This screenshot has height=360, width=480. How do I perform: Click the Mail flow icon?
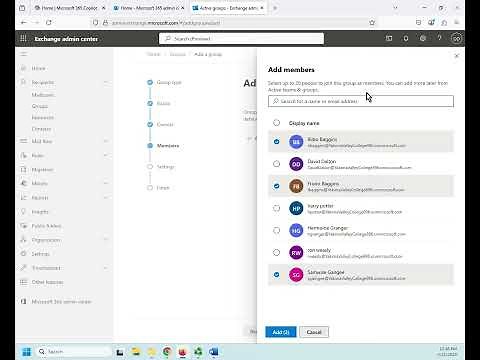pos(23,141)
